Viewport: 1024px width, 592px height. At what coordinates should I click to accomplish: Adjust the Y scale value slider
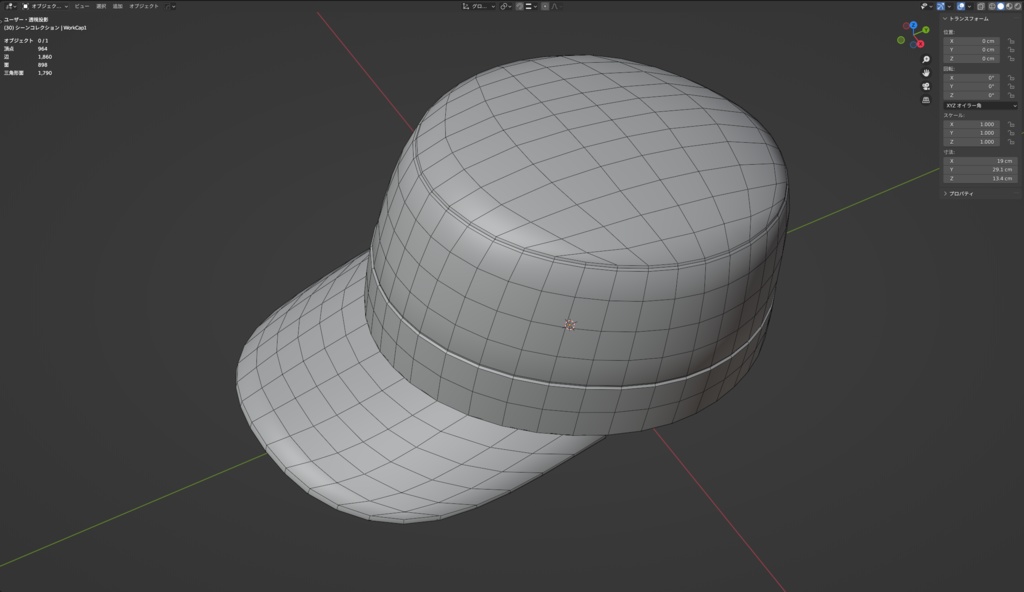coord(971,133)
